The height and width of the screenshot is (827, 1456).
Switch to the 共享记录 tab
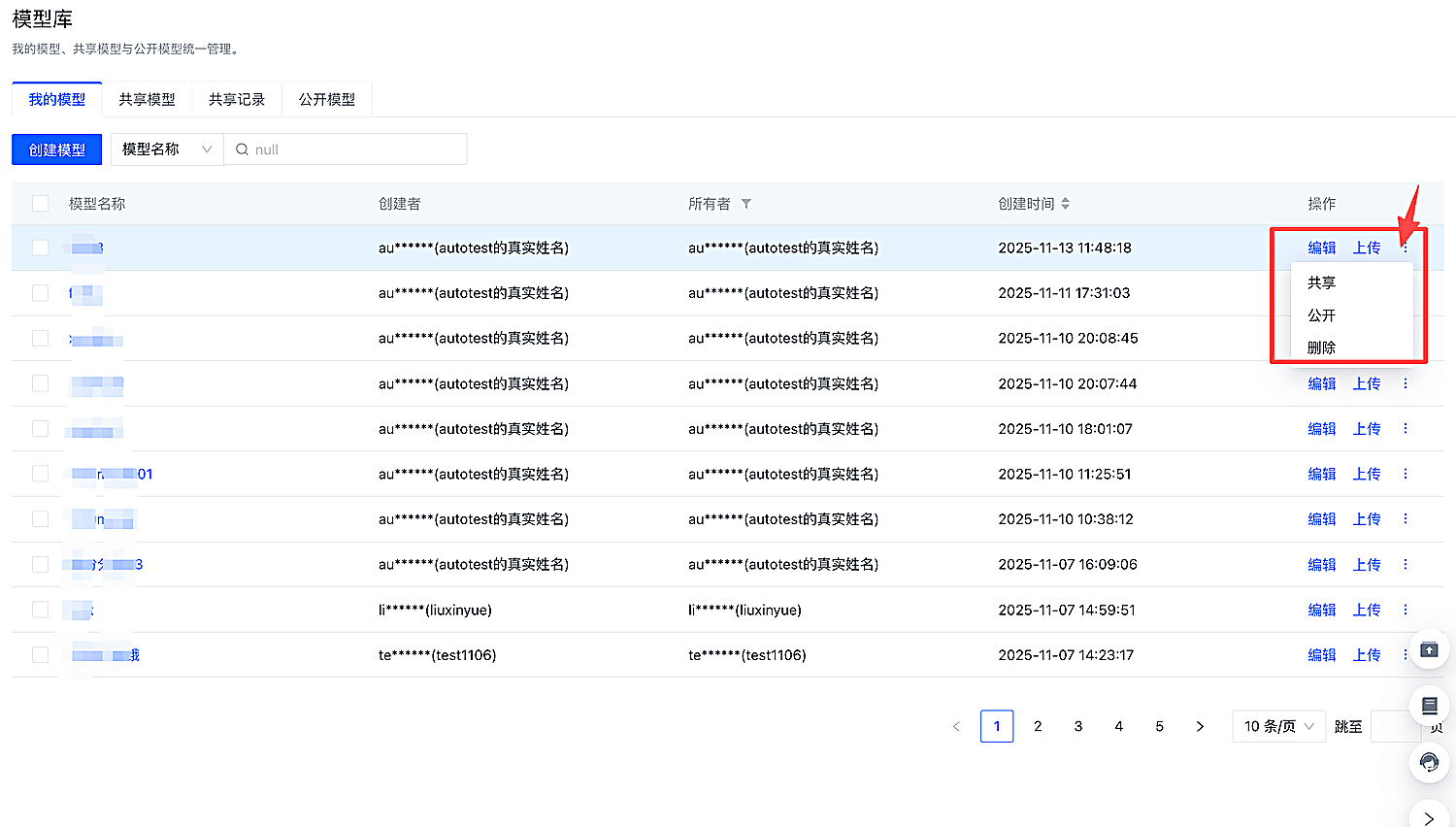(237, 99)
